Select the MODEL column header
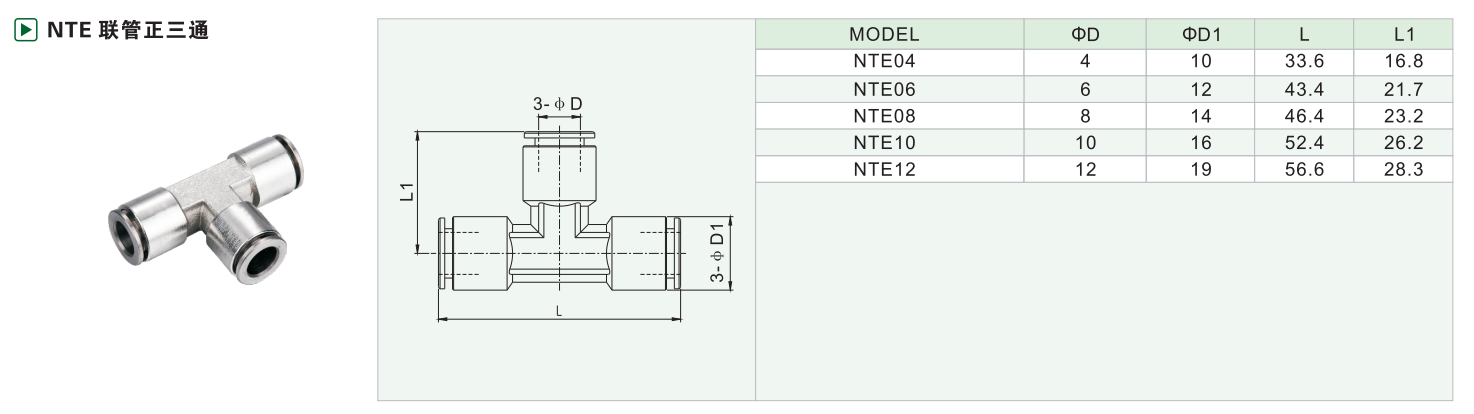This screenshot has width=1474, height=414. click(884, 35)
